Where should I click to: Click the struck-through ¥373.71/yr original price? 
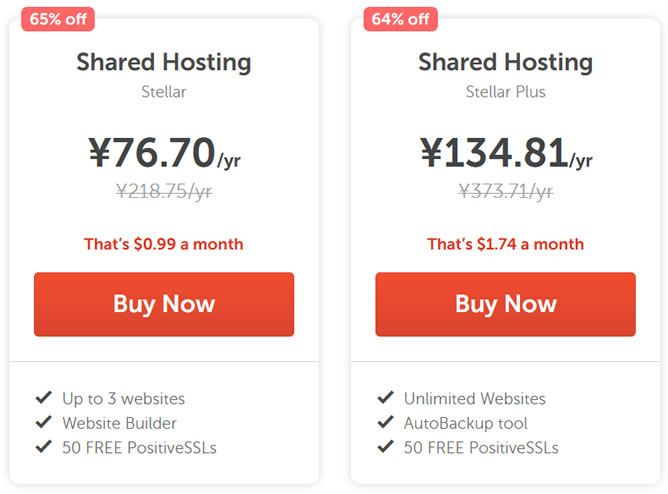(505, 193)
